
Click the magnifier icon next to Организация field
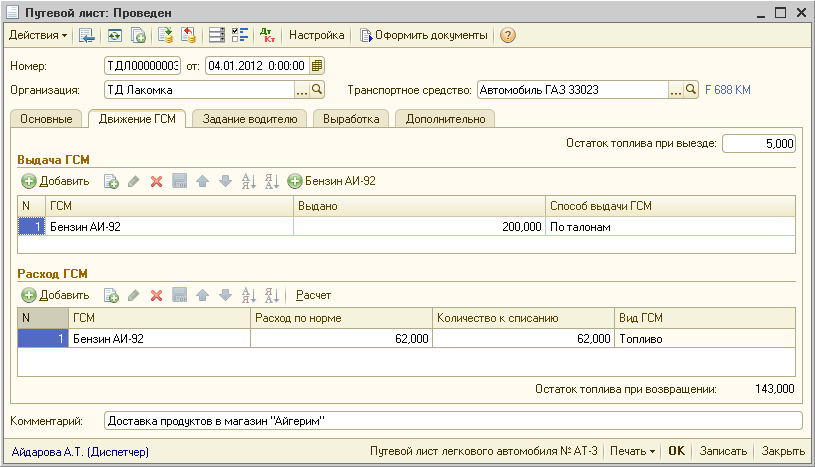(318, 90)
